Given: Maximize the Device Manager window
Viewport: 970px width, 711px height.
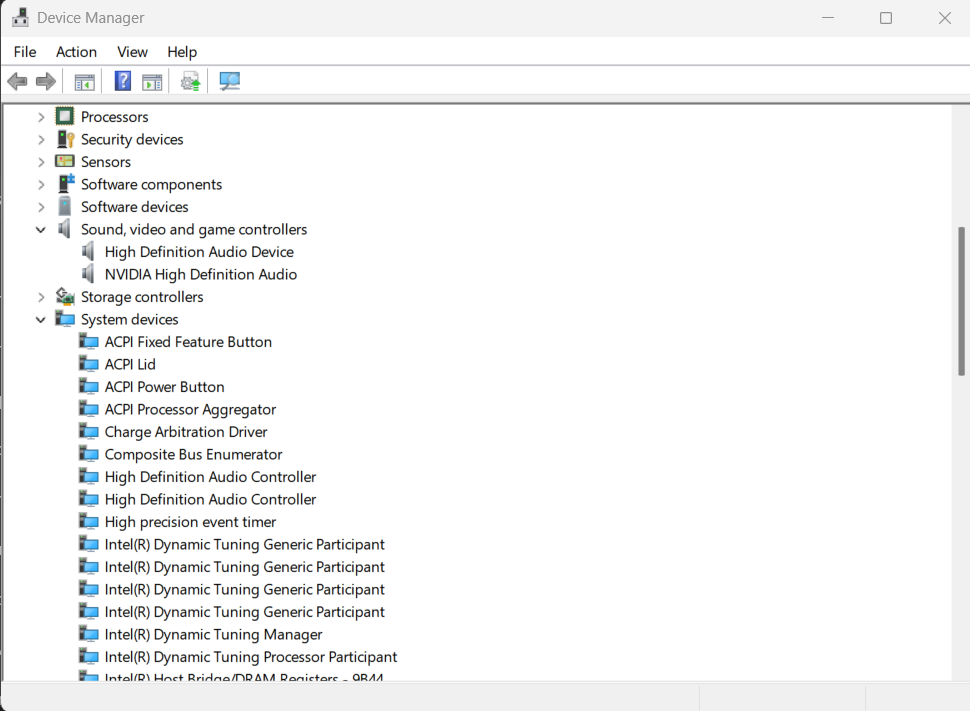Looking at the screenshot, I should coord(886,18).
